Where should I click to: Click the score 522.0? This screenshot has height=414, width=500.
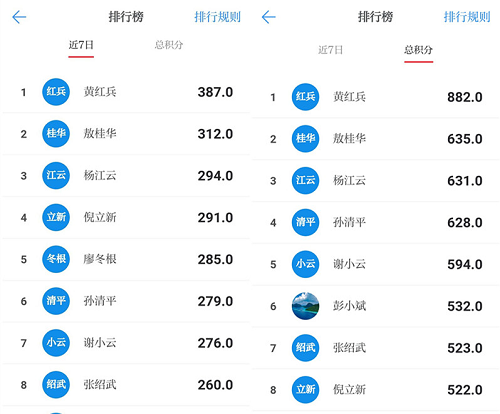[x=465, y=390]
